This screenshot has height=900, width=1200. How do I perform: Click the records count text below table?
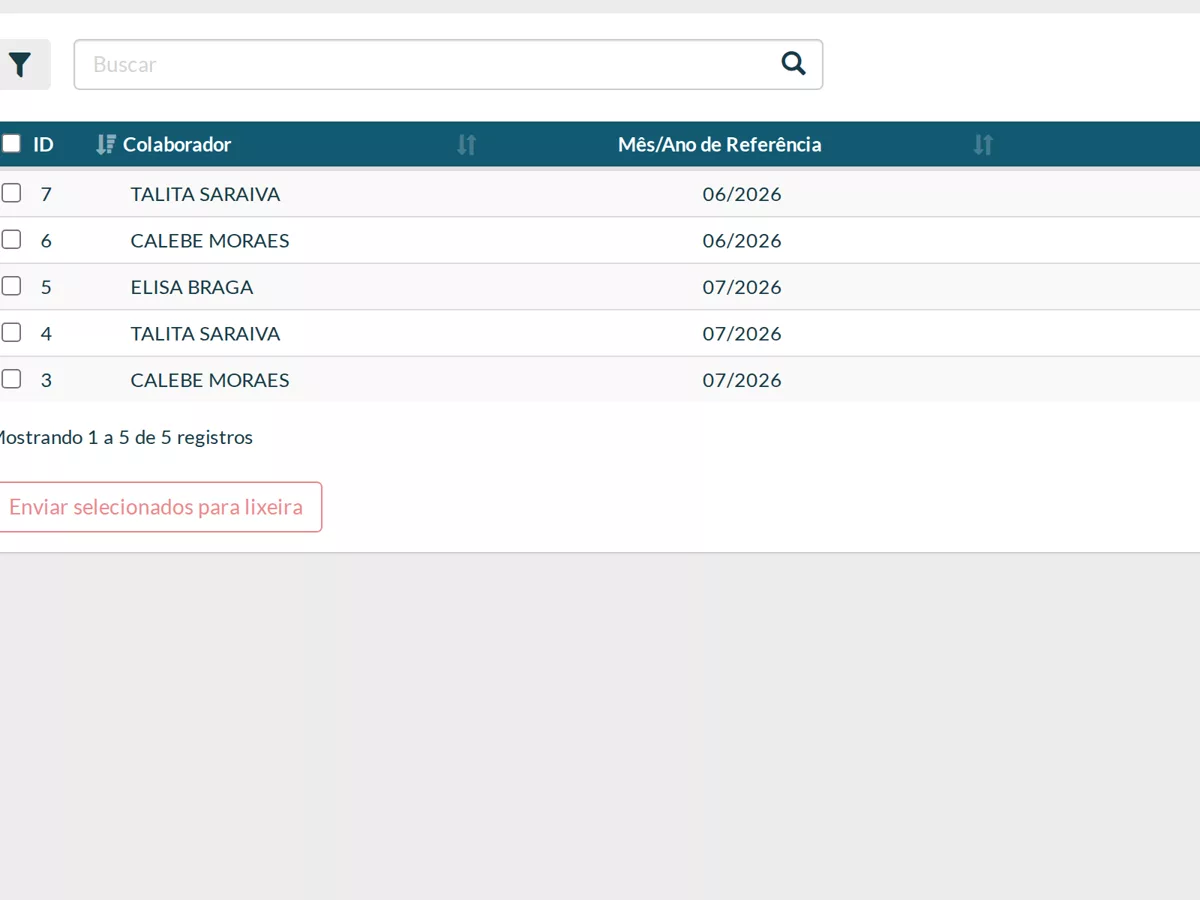pyautogui.click(x=124, y=437)
